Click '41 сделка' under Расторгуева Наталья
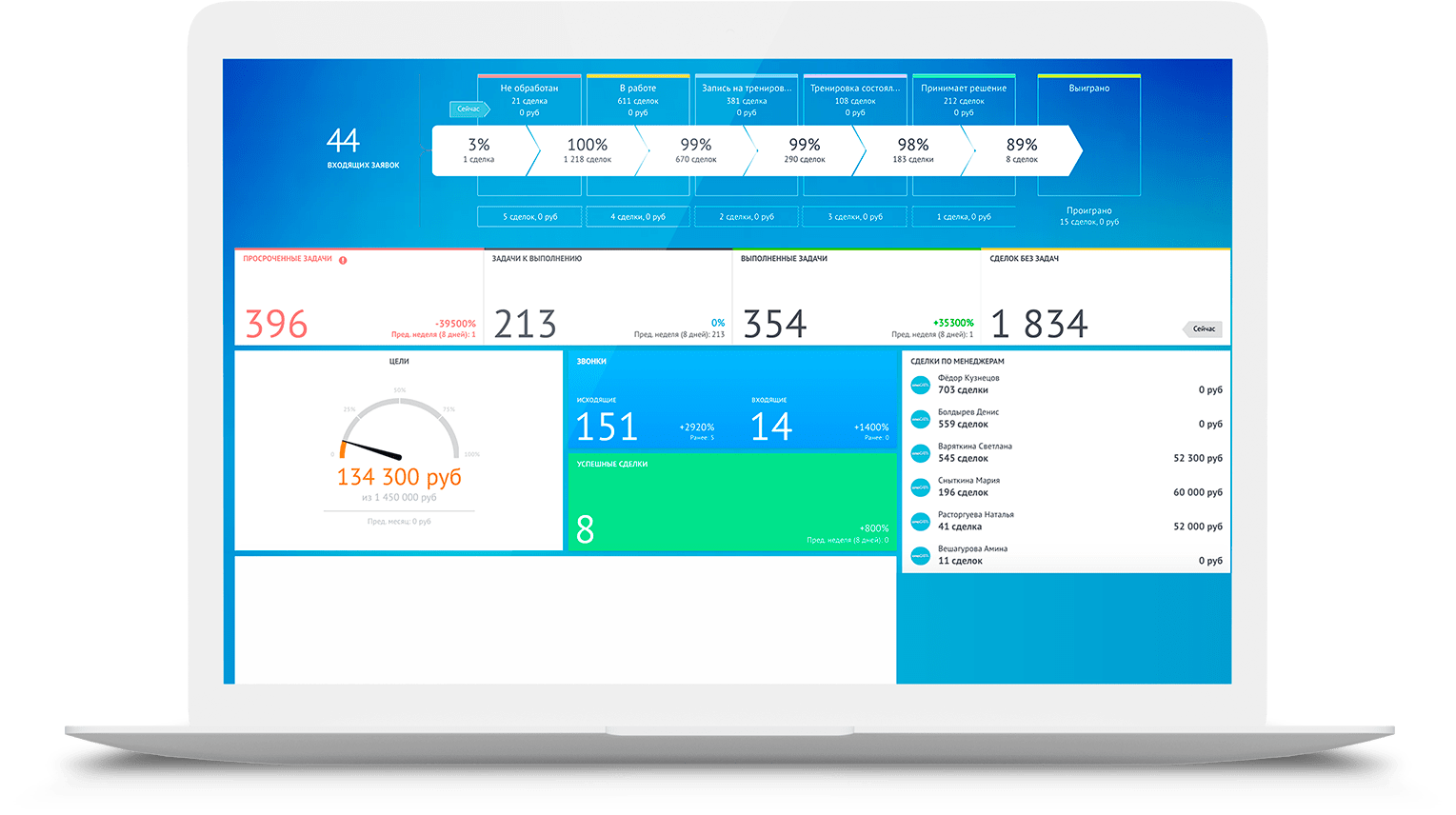Screen dimensions: 1456x815 pos(960,527)
